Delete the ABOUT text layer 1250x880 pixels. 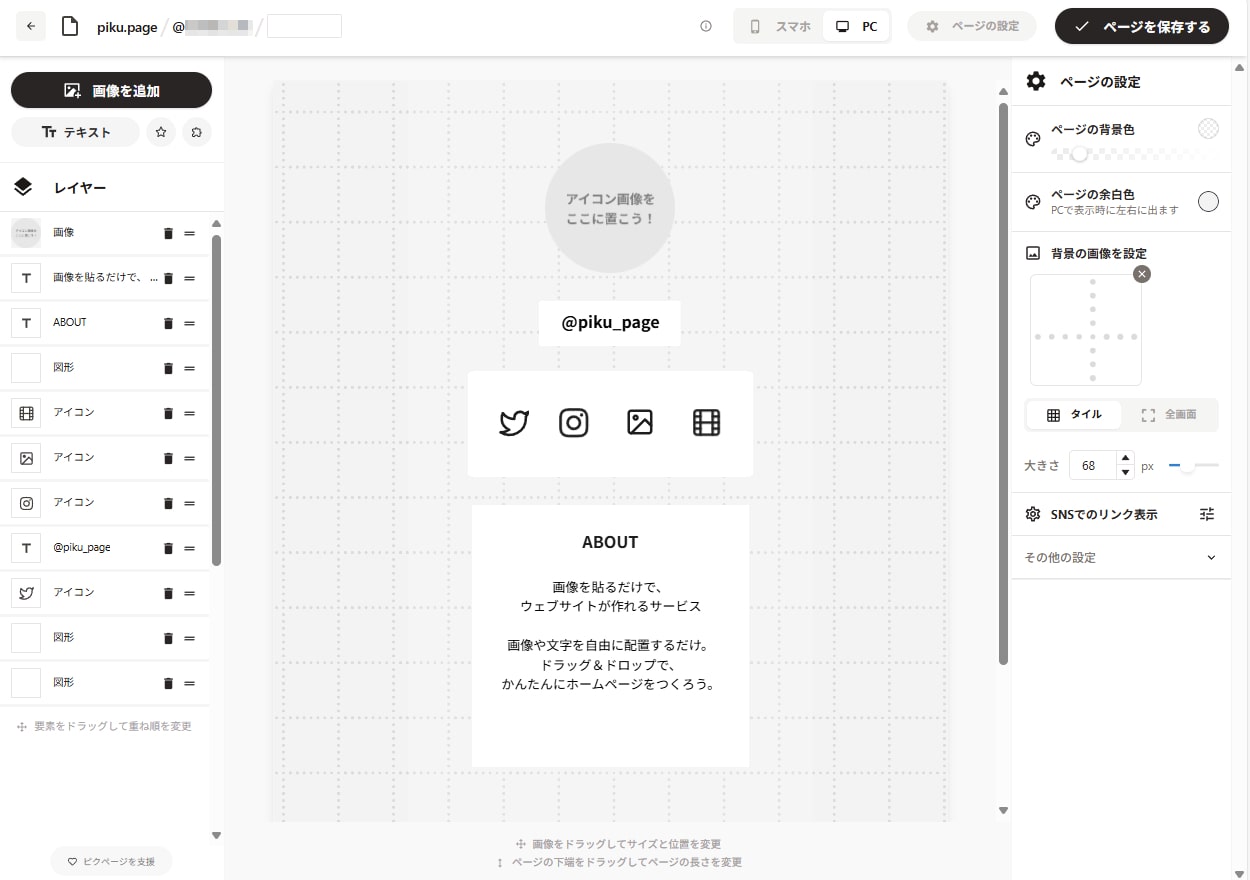tap(168, 323)
